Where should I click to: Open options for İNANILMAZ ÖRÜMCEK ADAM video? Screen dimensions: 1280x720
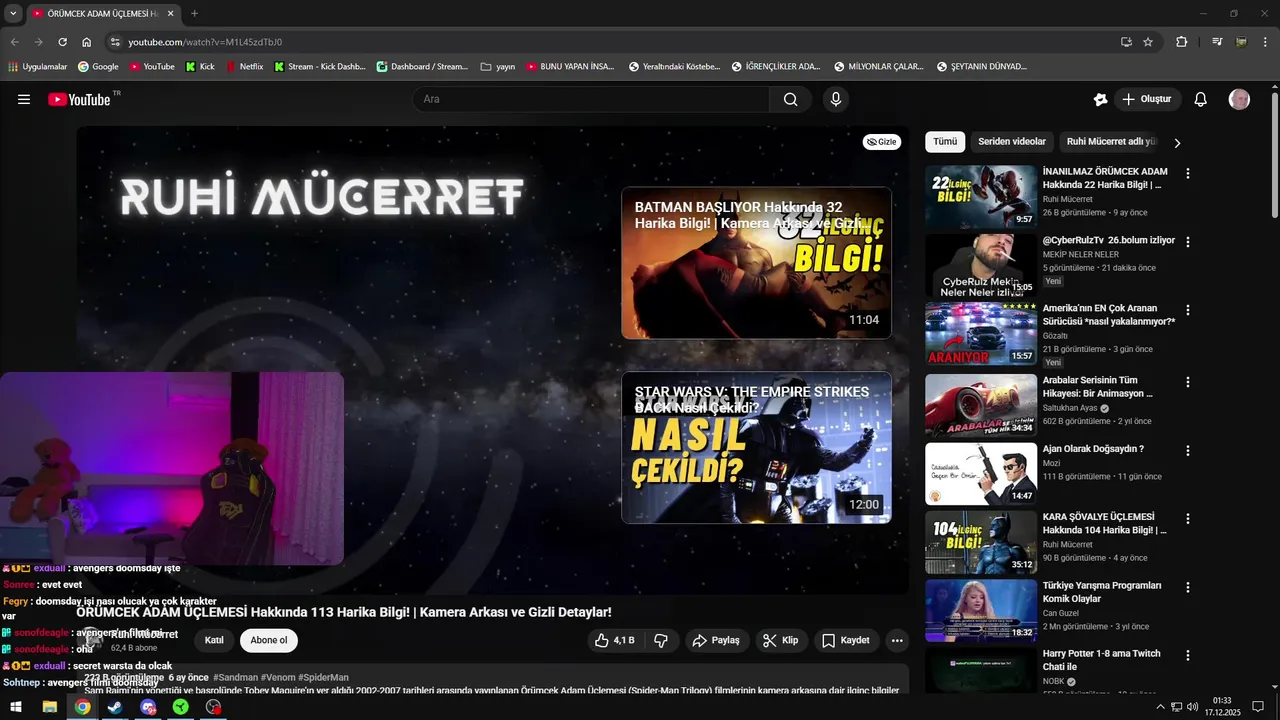point(1188,173)
